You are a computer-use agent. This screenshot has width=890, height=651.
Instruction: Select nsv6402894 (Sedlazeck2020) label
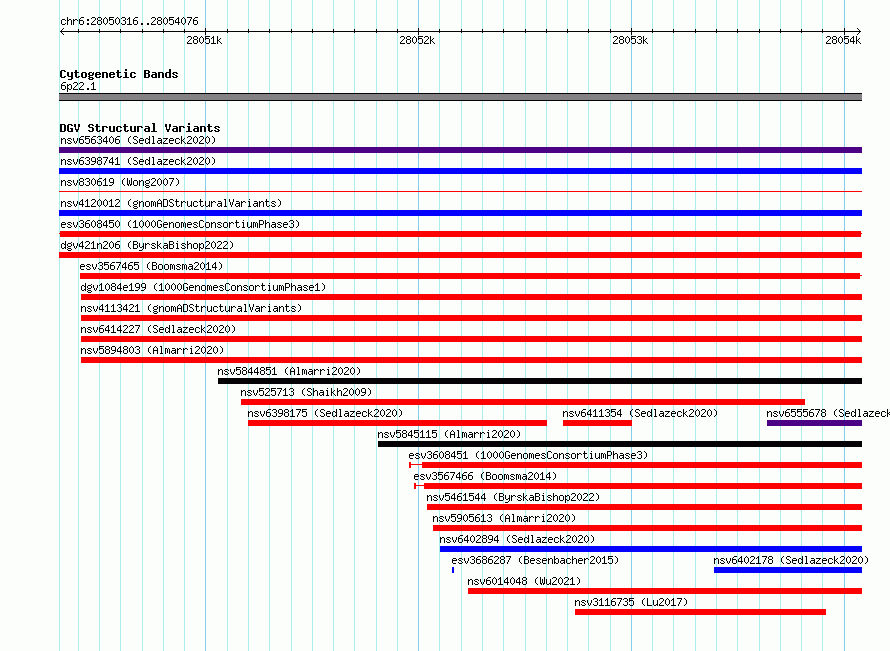(x=517, y=539)
